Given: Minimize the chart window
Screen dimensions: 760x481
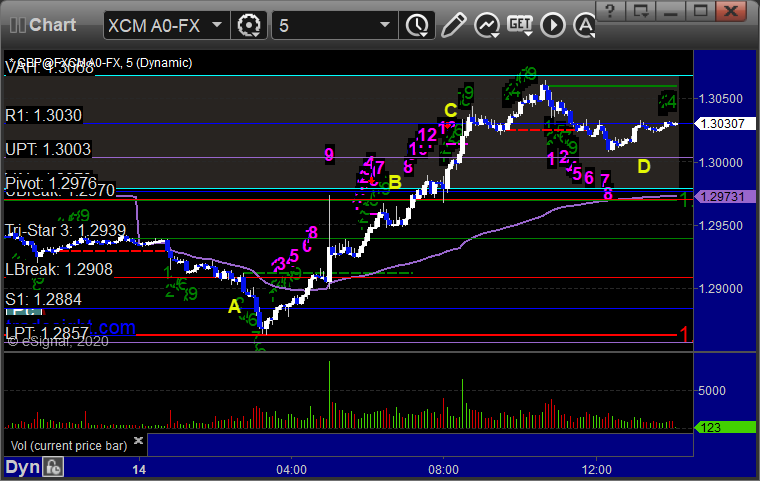Looking at the screenshot, I should point(670,11).
